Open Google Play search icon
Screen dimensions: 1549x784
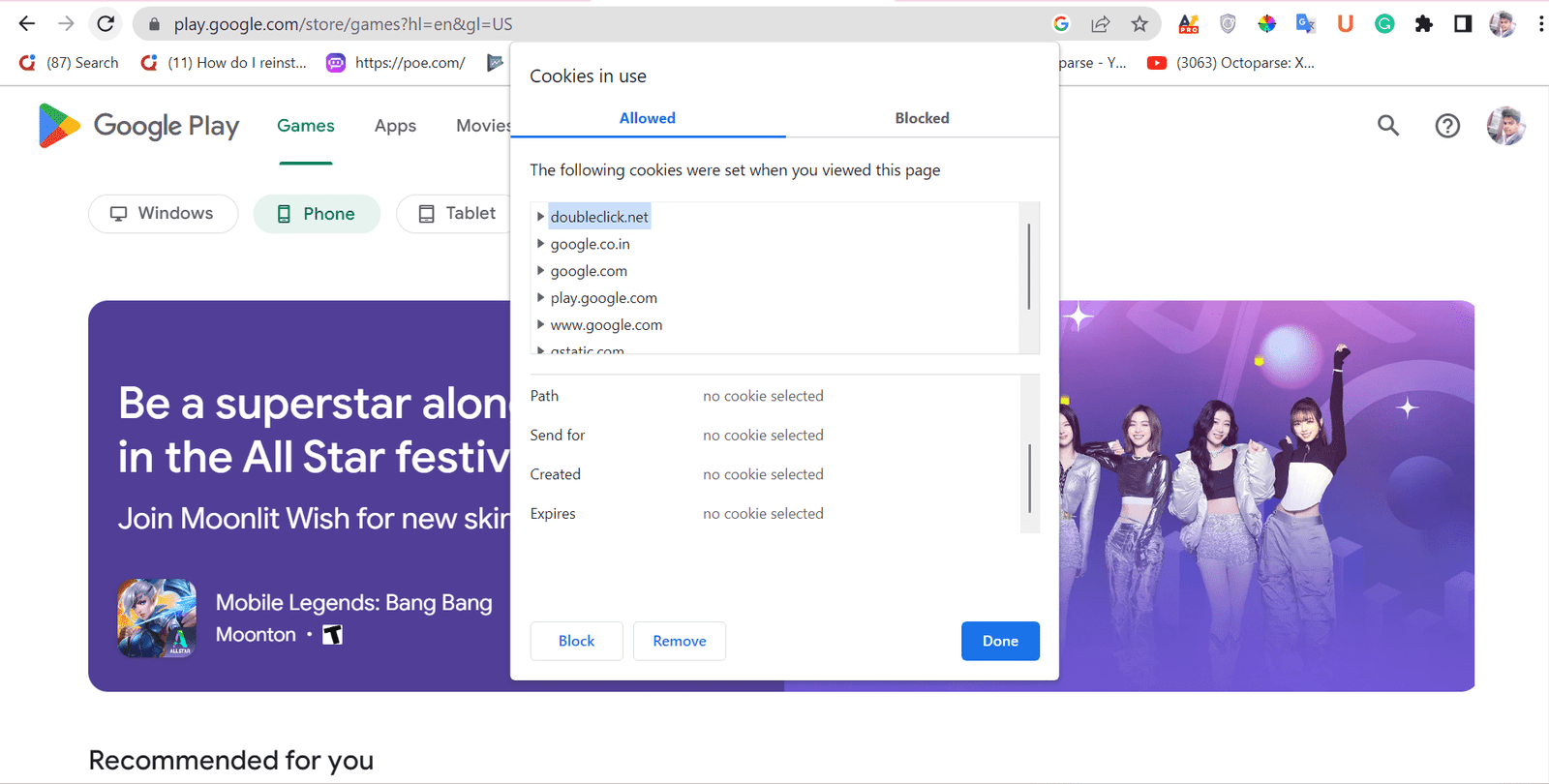coord(1388,125)
